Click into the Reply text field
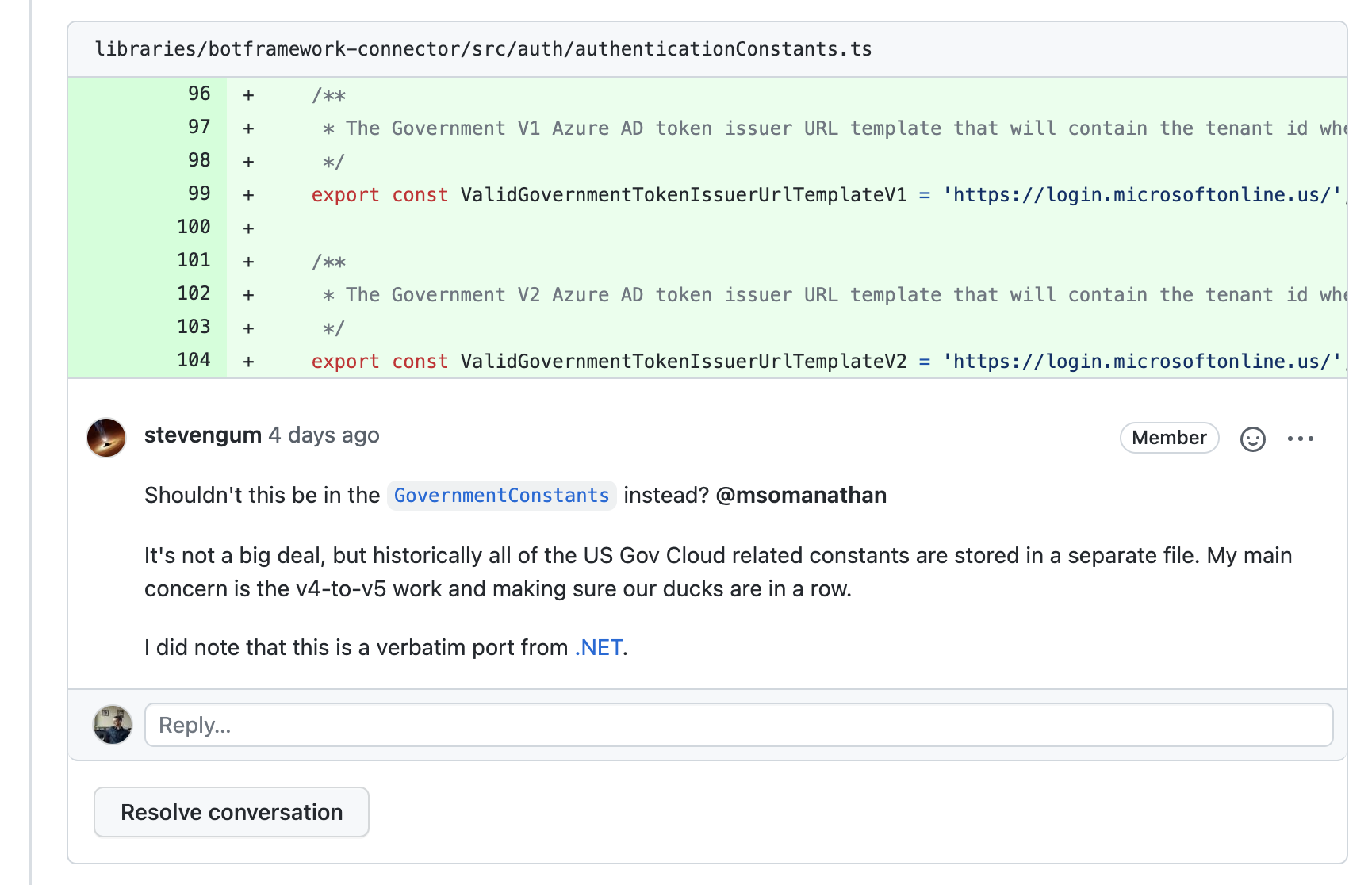 click(x=738, y=725)
